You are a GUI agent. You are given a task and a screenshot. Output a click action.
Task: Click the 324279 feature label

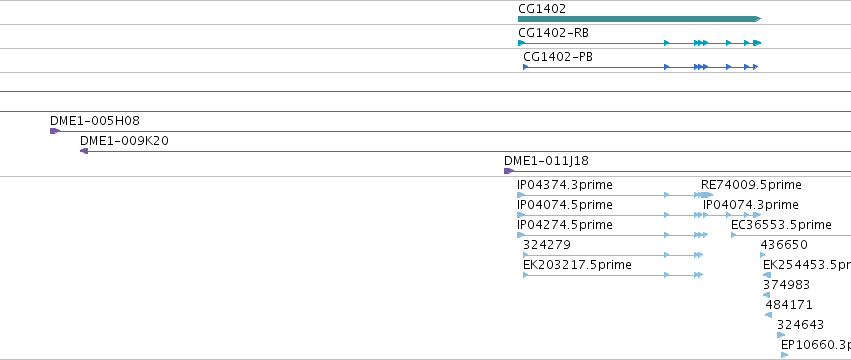547,245
